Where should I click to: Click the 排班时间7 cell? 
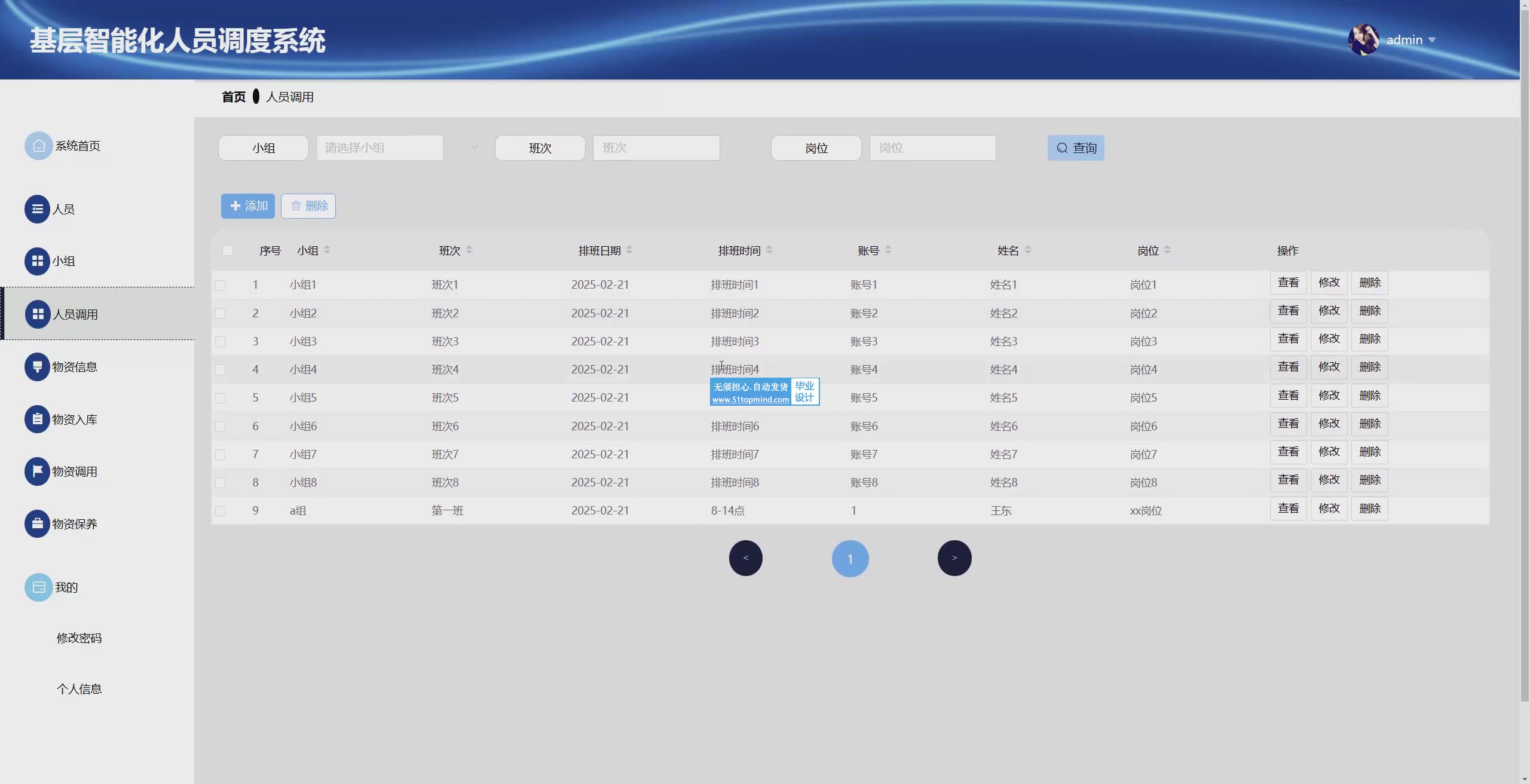pos(735,455)
